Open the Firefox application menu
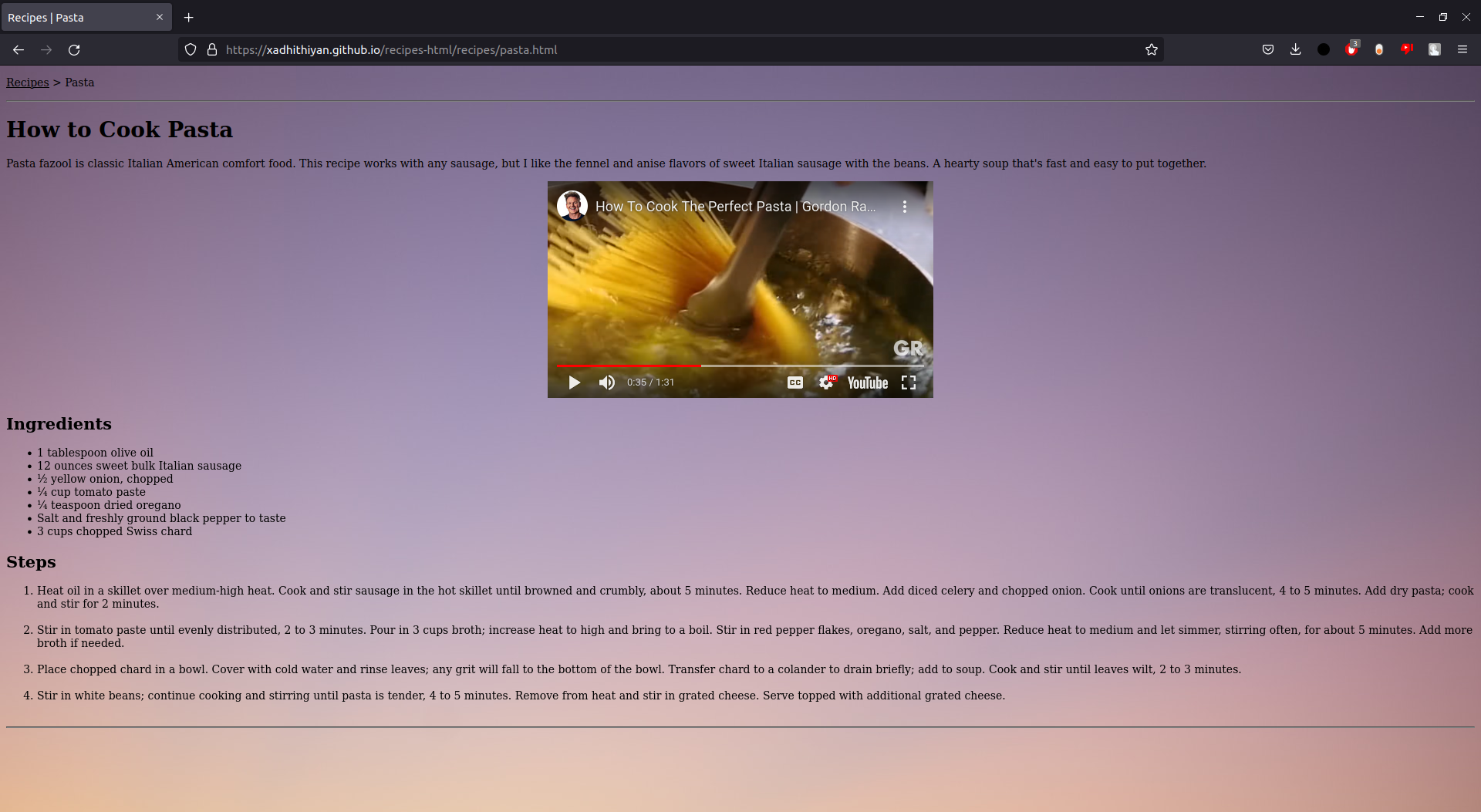The image size is (1481, 812). pos(1462,49)
